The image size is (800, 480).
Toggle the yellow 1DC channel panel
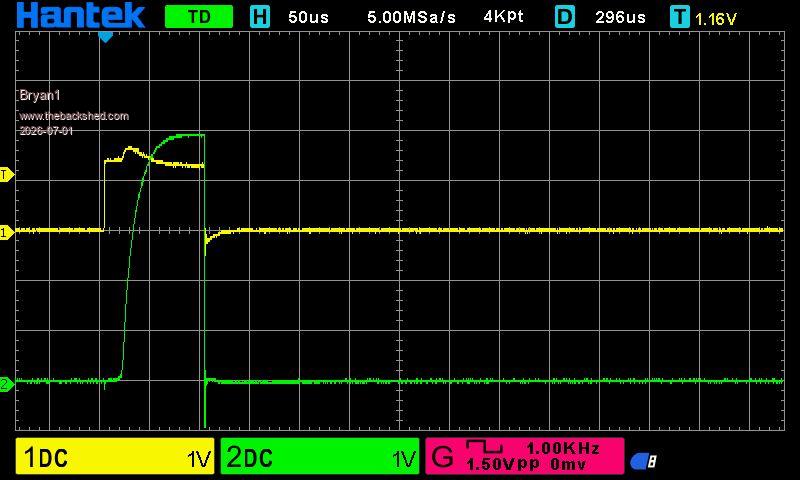(115, 456)
